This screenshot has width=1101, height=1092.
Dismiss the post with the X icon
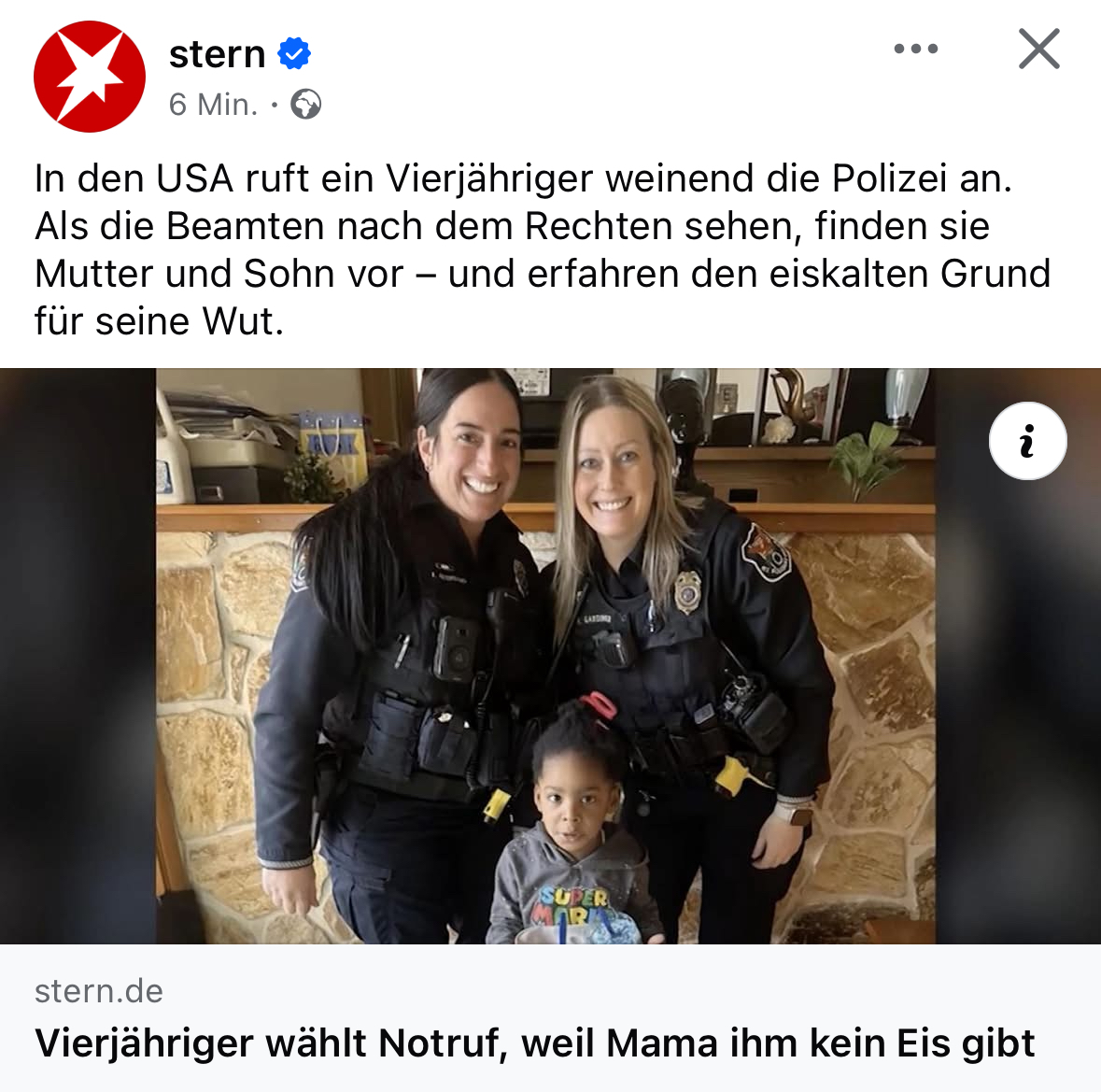pos(1039,49)
